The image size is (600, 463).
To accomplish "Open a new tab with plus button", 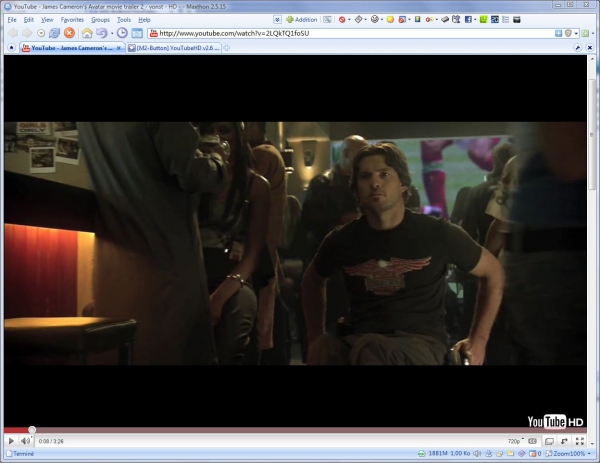I will [227, 48].
